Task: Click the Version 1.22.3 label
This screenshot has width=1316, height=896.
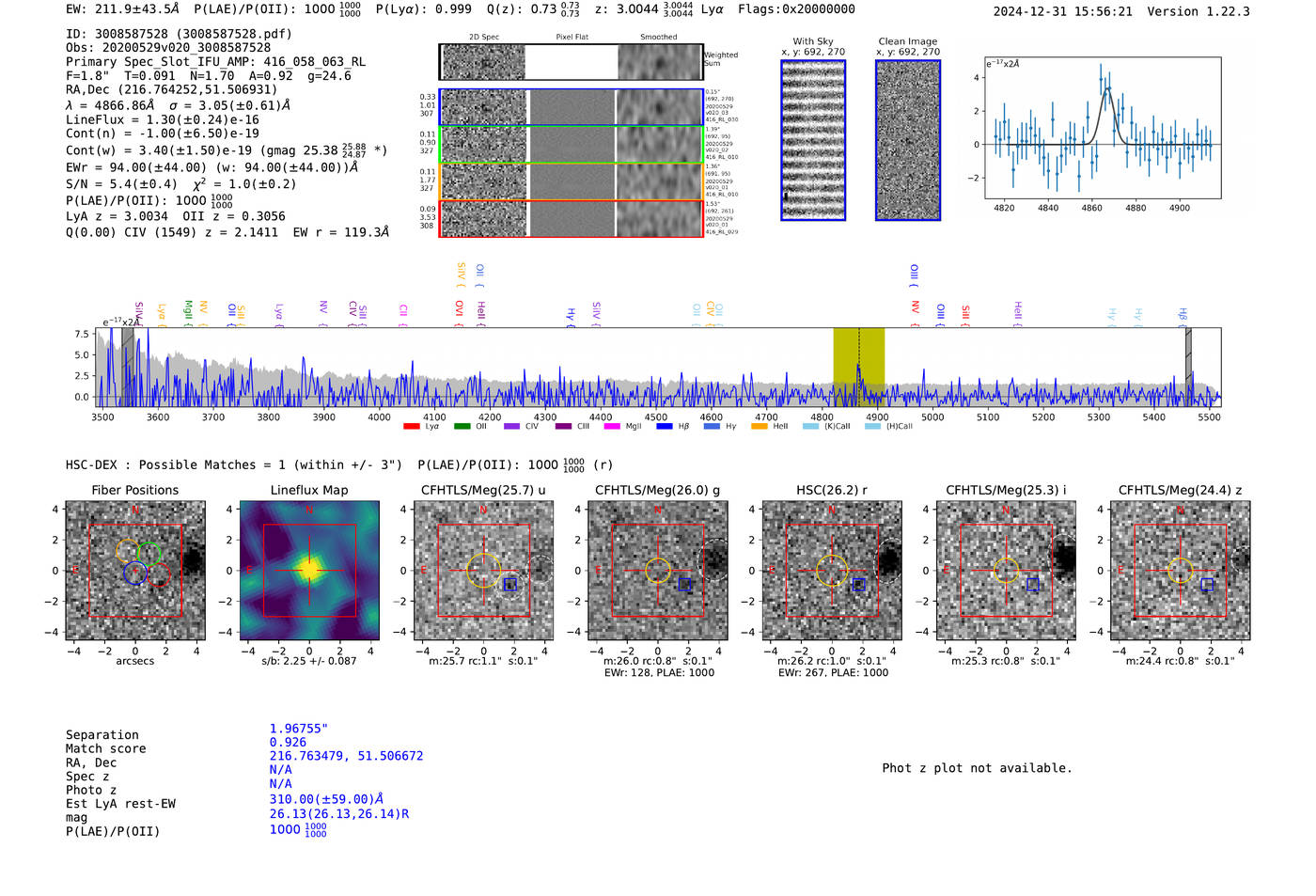Action: [1199, 11]
